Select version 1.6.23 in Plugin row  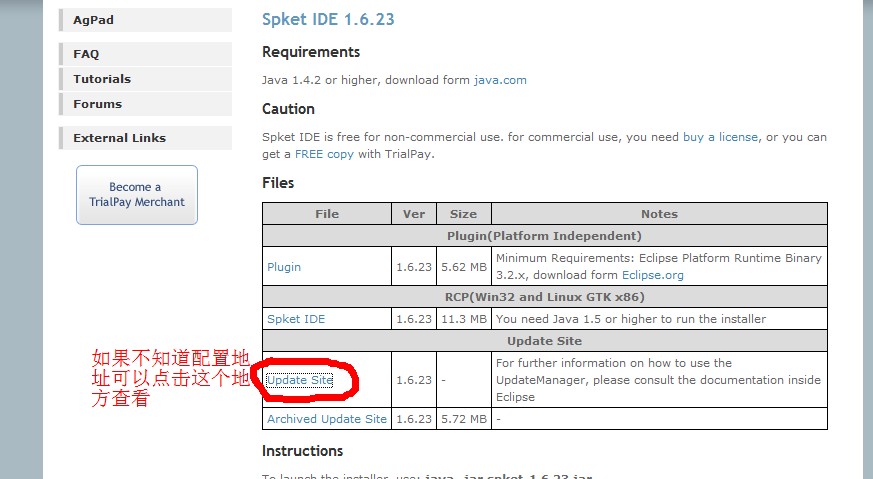pos(414,267)
